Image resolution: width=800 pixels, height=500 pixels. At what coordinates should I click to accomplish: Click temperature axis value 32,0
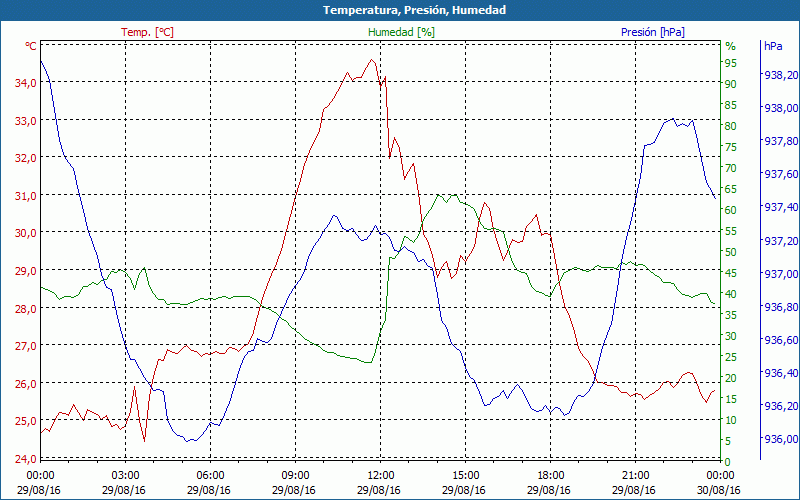click(x=25, y=158)
